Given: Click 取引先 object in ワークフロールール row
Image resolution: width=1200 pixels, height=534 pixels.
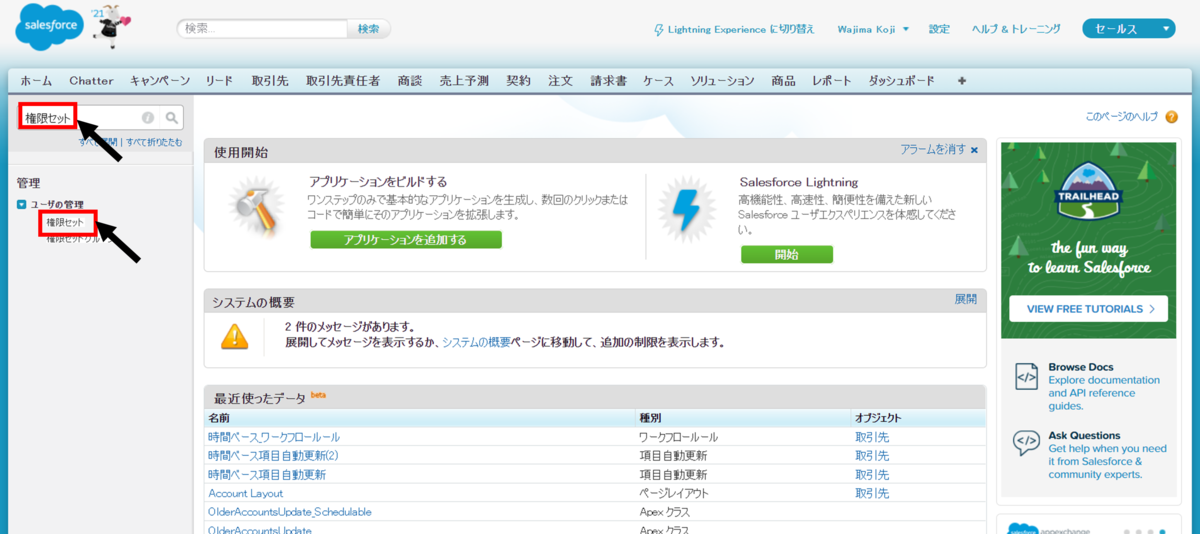Looking at the screenshot, I should (x=872, y=437).
